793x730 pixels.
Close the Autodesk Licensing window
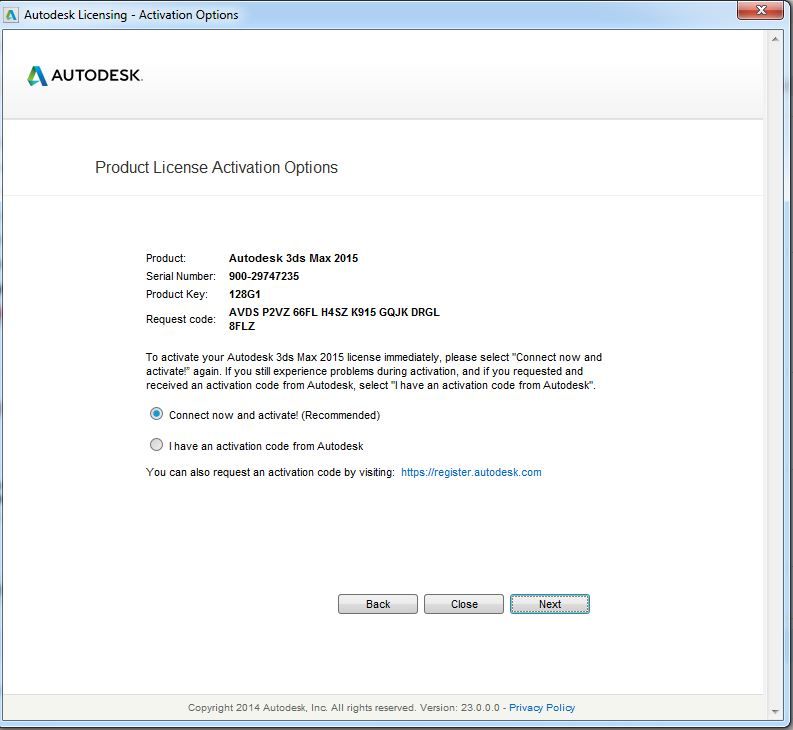coord(761,10)
